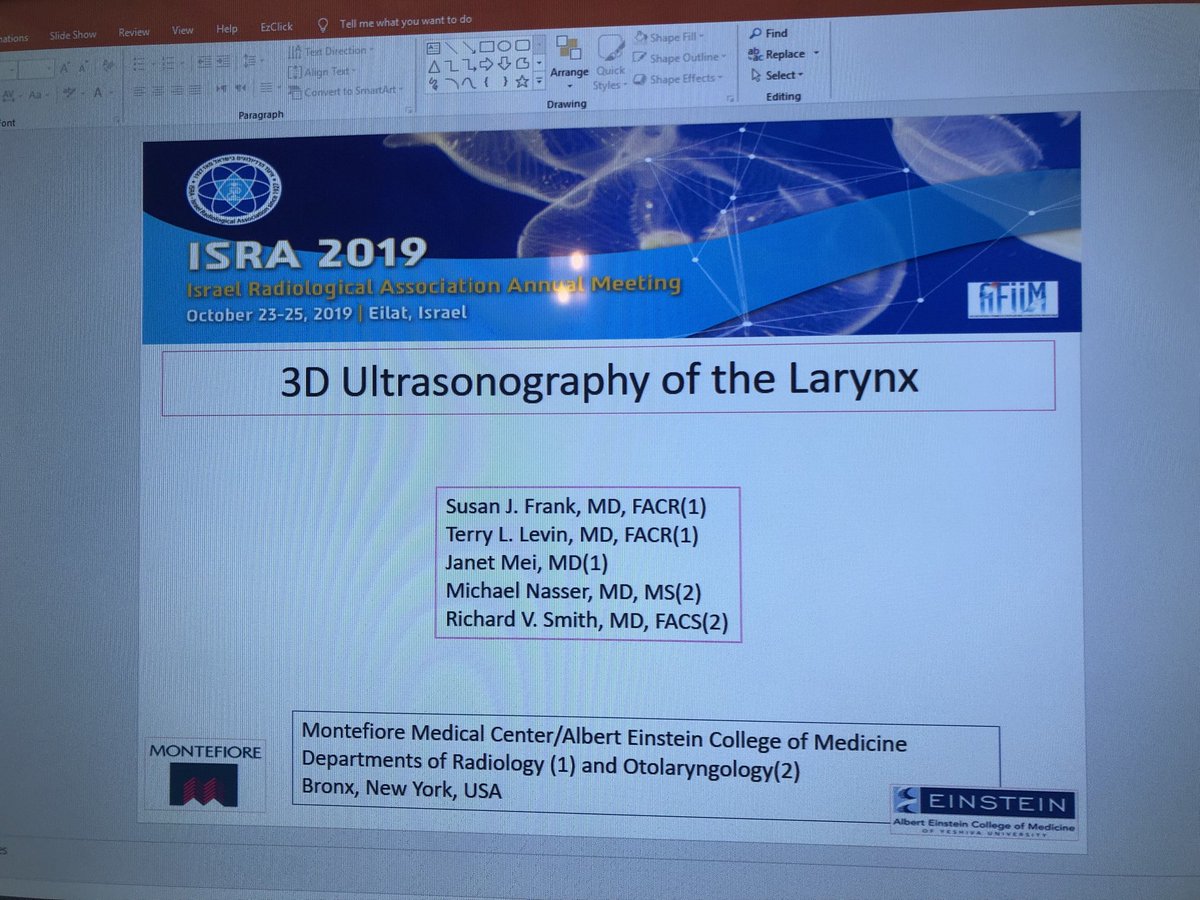Open the EzClick tab

(277, 27)
